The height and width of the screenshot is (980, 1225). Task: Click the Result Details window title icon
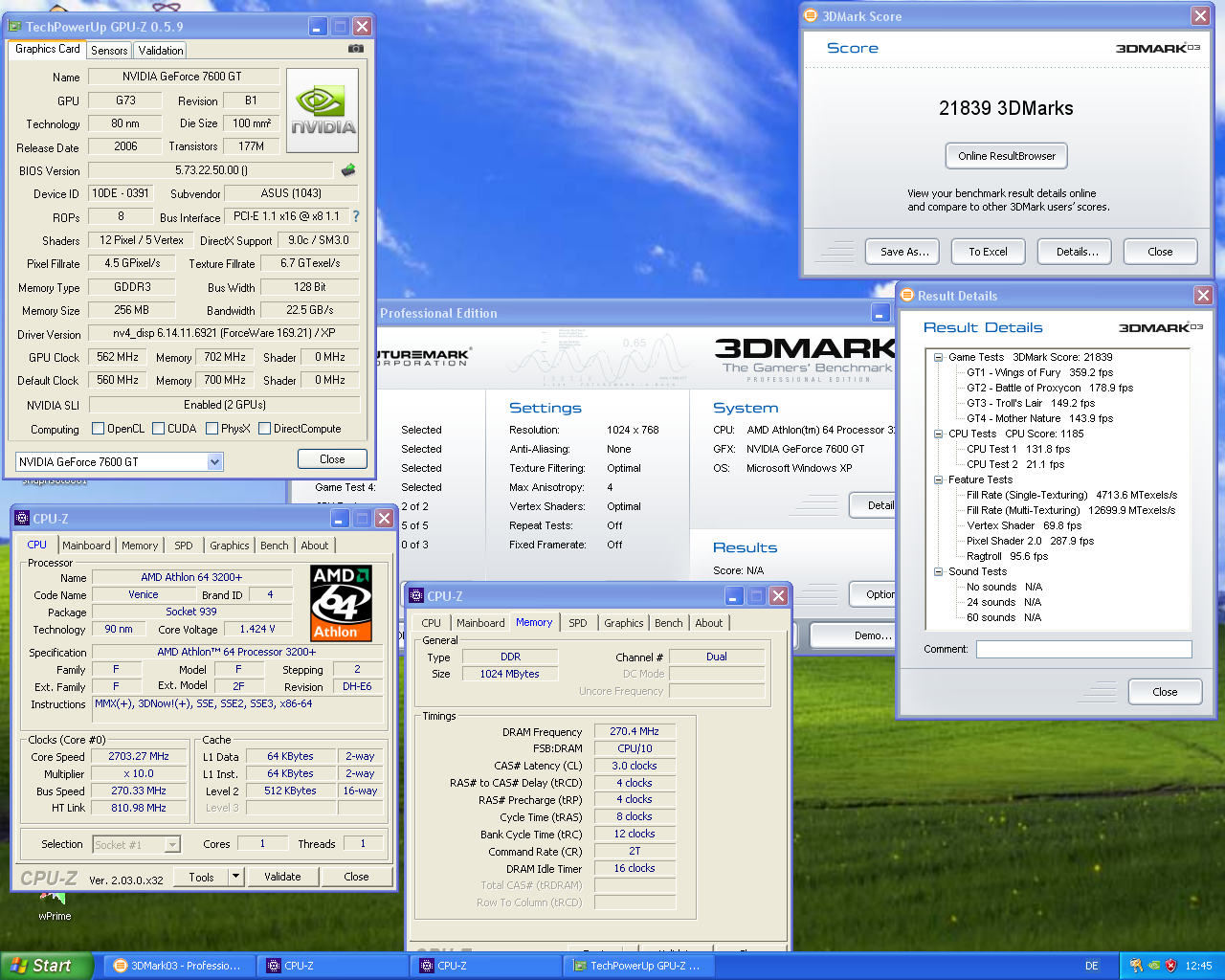coord(906,295)
